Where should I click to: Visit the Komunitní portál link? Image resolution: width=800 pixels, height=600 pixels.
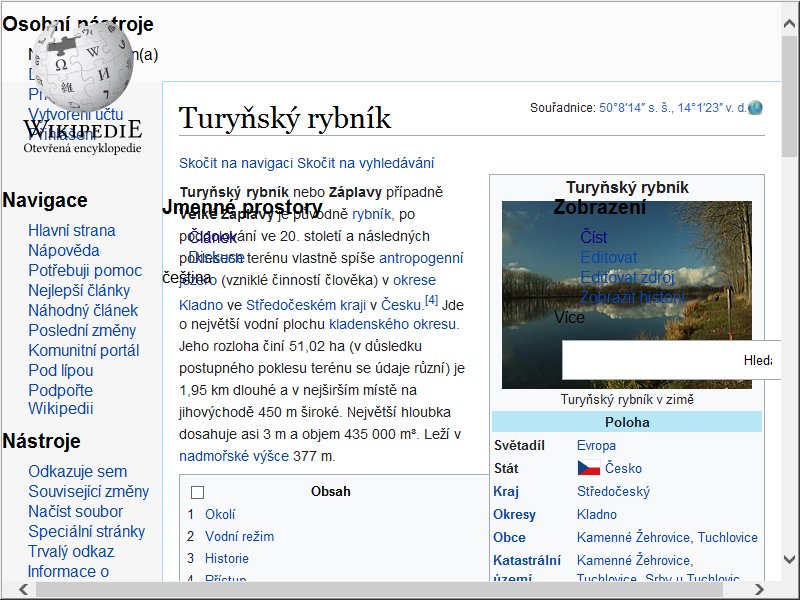pos(84,351)
